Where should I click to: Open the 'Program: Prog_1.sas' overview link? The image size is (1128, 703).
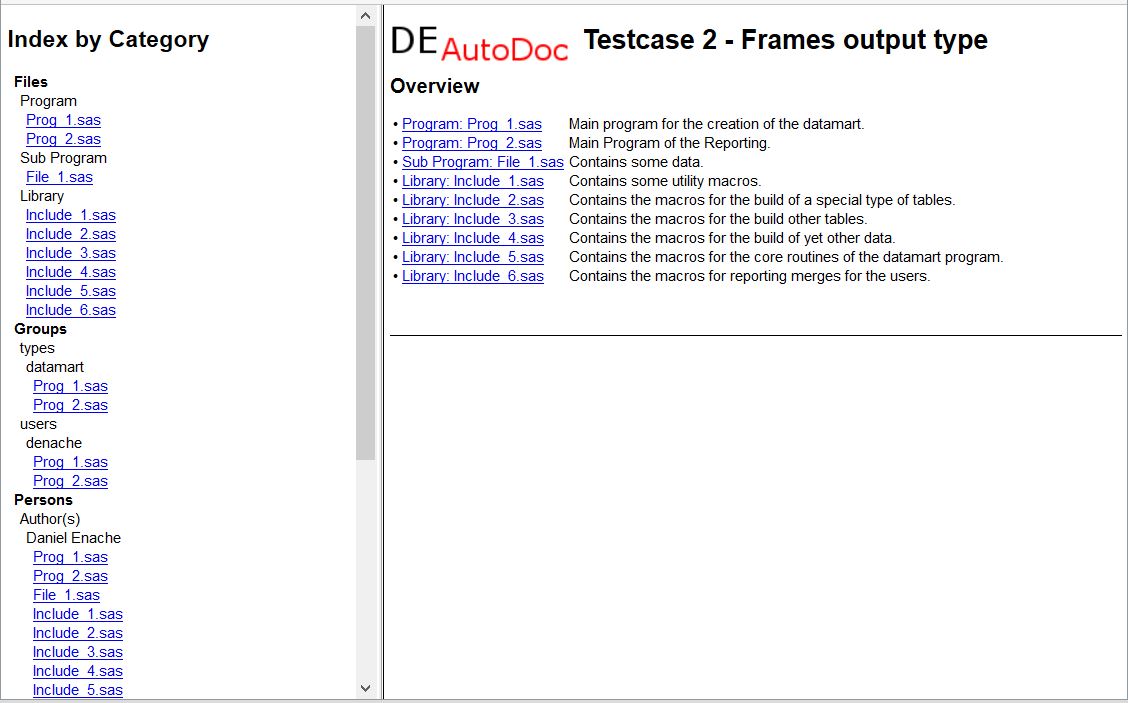tap(472, 124)
